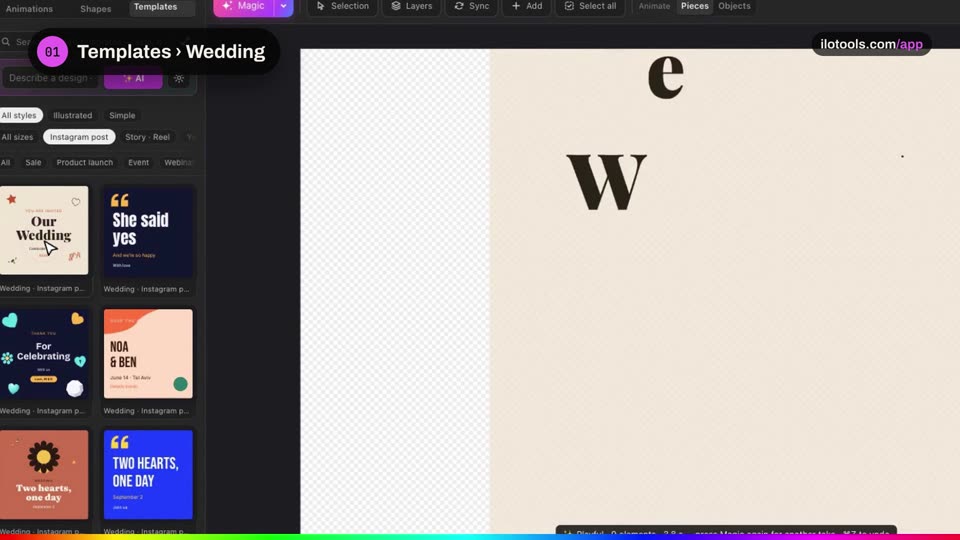960x540 pixels.
Task: Open the sunflower Two hearts, one day template
Action: coord(44,474)
